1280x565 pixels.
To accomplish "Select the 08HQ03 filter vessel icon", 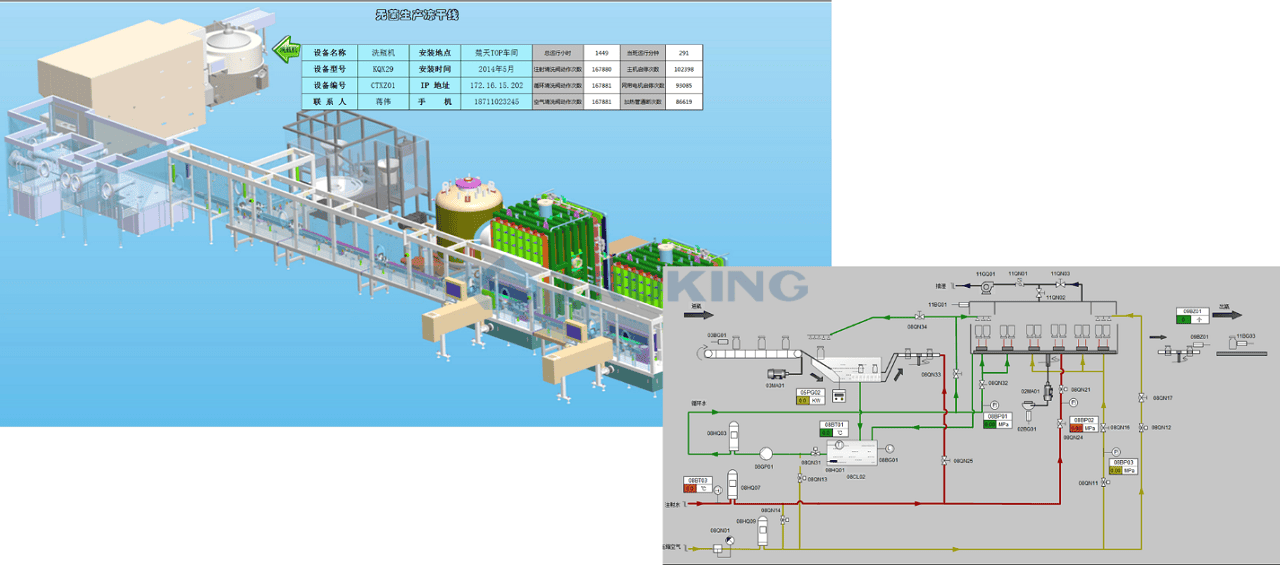I will point(733,431).
